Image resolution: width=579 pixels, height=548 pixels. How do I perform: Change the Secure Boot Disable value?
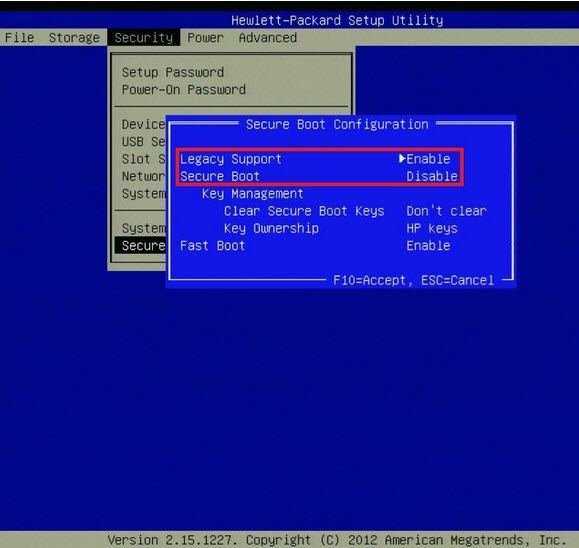coord(432,177)
